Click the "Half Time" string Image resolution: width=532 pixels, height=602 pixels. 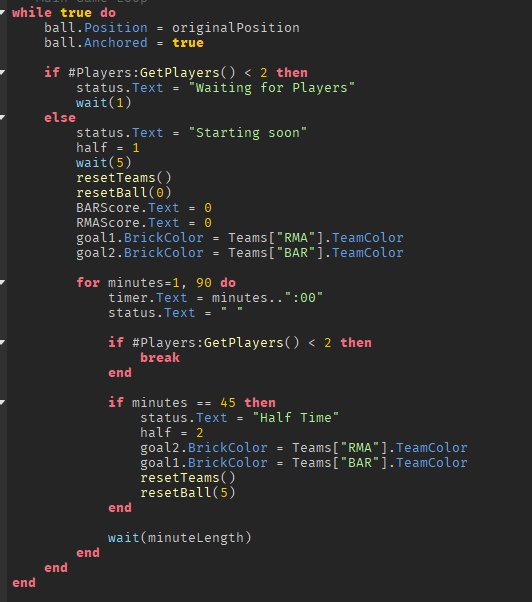pos(296,418)
